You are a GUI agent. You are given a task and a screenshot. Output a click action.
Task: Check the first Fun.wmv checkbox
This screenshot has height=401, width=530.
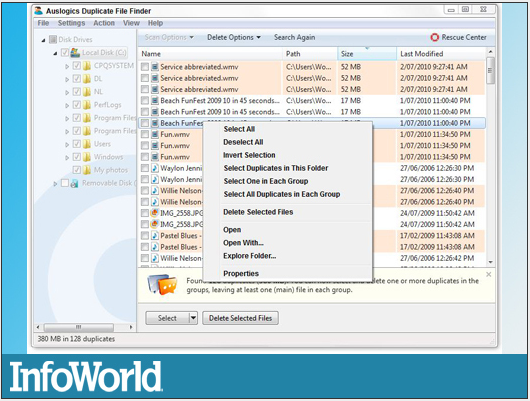145,135
